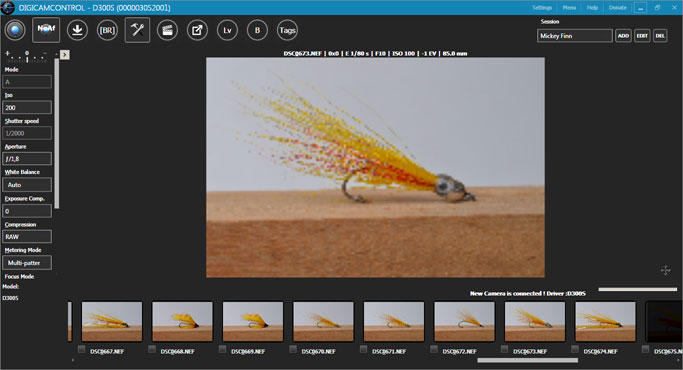Tick the checkbox for DSC0675 thumbnail

pyautogui.click(x=646, y=349)
